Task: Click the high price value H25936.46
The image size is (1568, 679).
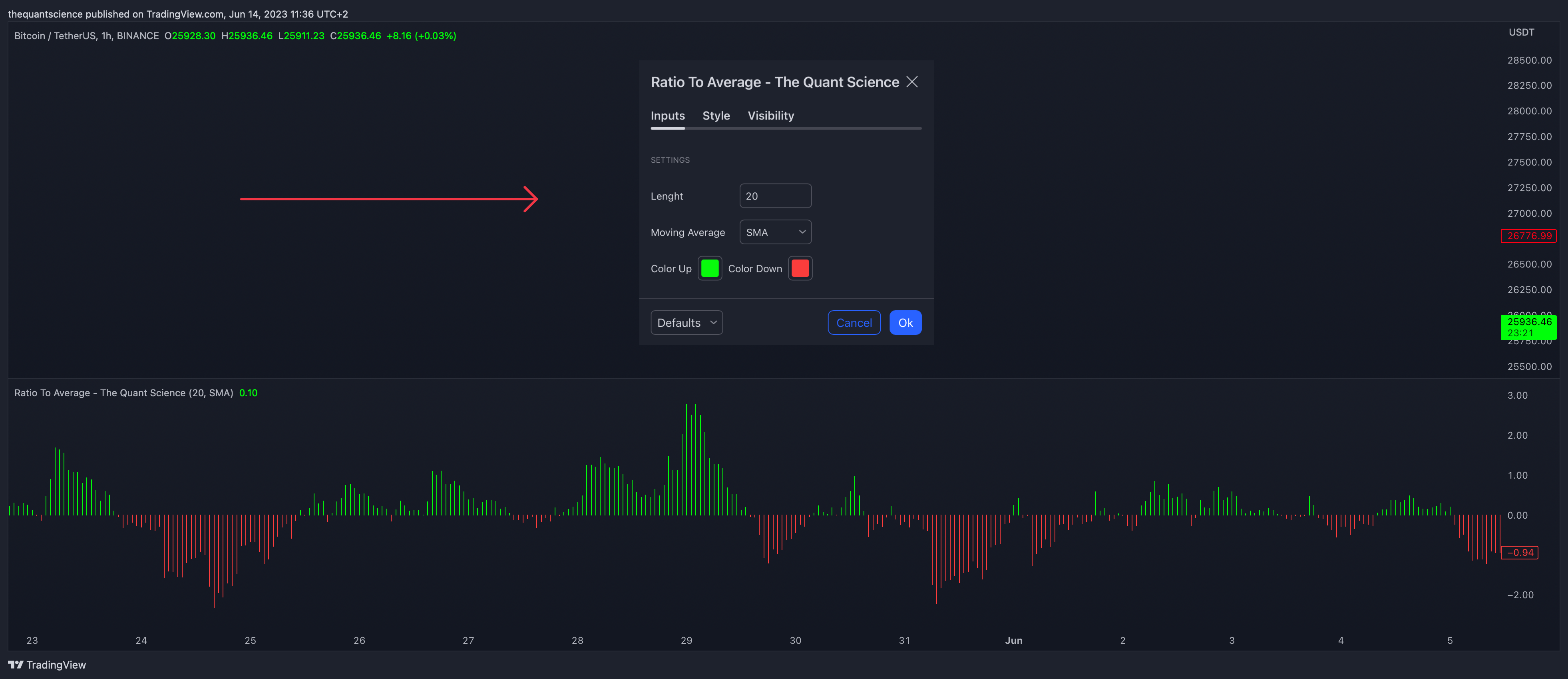Action: point(247,36)
